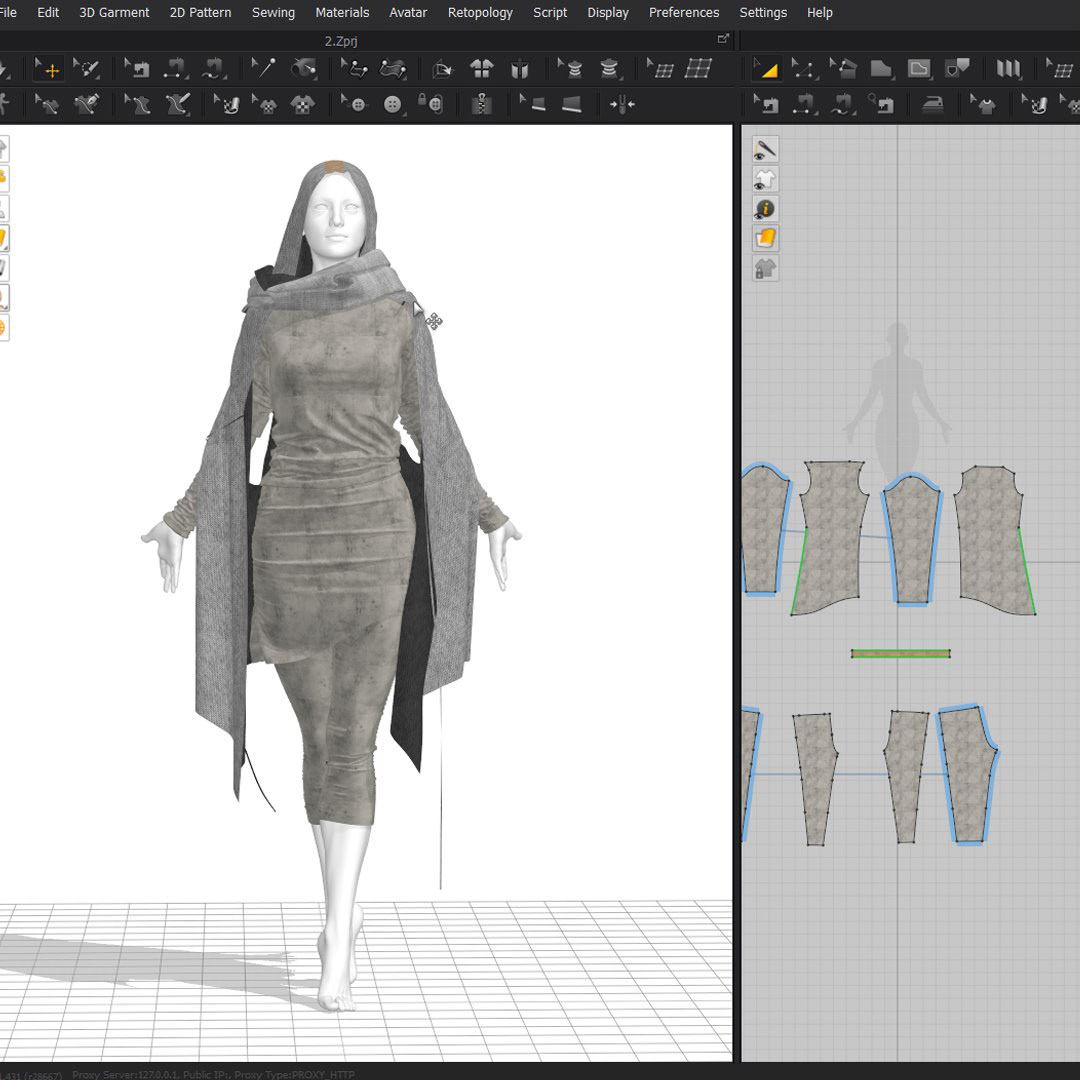Viewport: 1080px width, 1080px height.
Task: Select the Button tool icon
Action: point(393,104)
